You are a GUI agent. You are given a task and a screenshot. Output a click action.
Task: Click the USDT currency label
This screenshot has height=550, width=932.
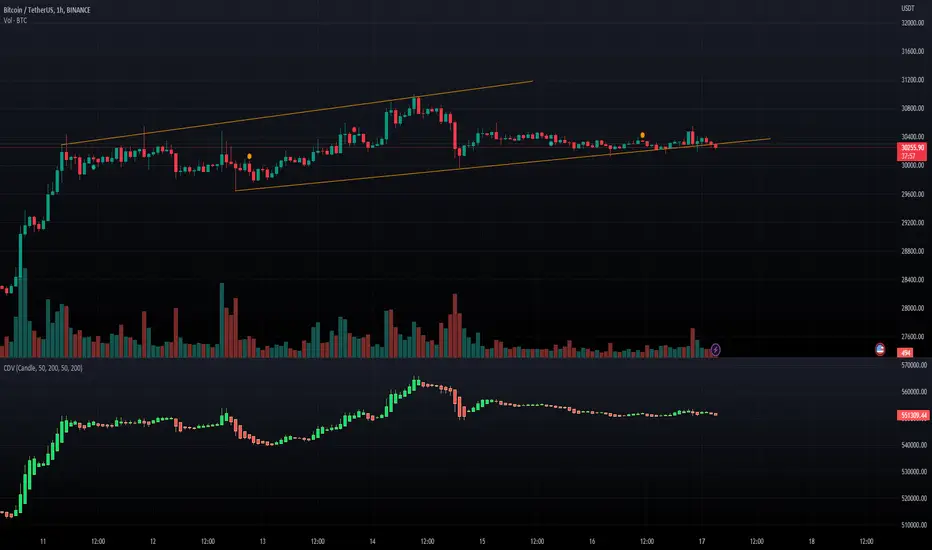coord(908,8)
